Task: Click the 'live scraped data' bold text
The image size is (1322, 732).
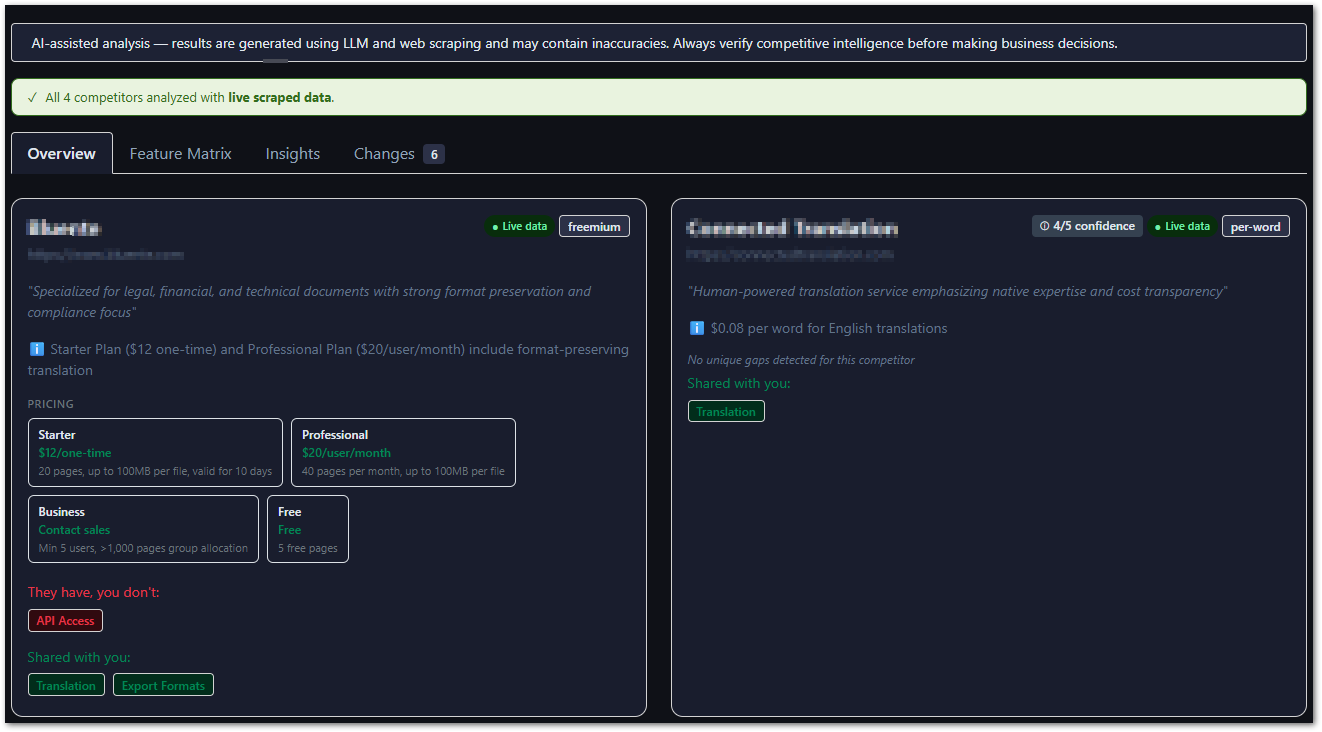Action: pyautogui.click(x=280, y=98)
